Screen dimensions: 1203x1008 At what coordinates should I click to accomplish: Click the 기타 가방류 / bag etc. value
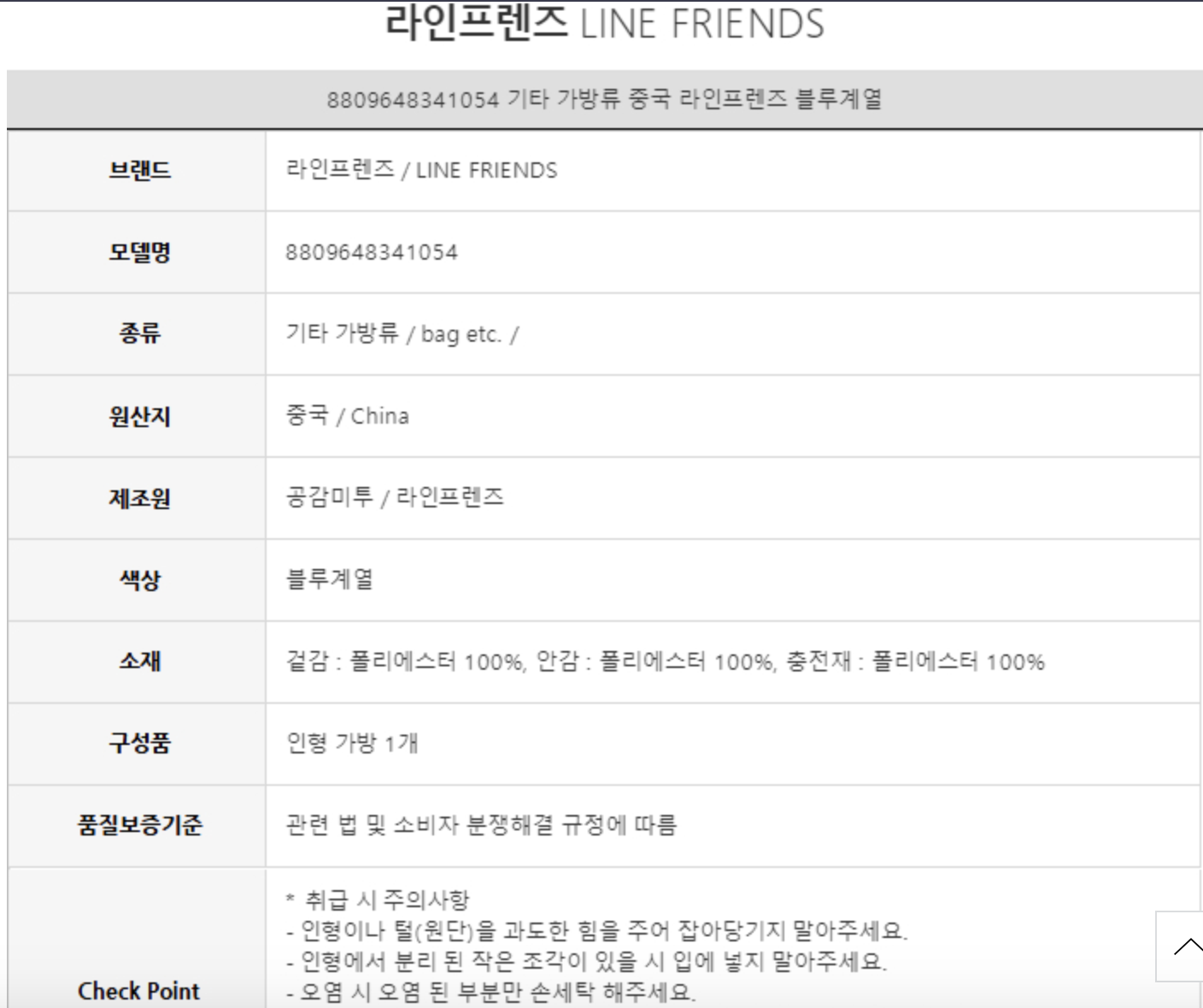click(x=402, y=333)
